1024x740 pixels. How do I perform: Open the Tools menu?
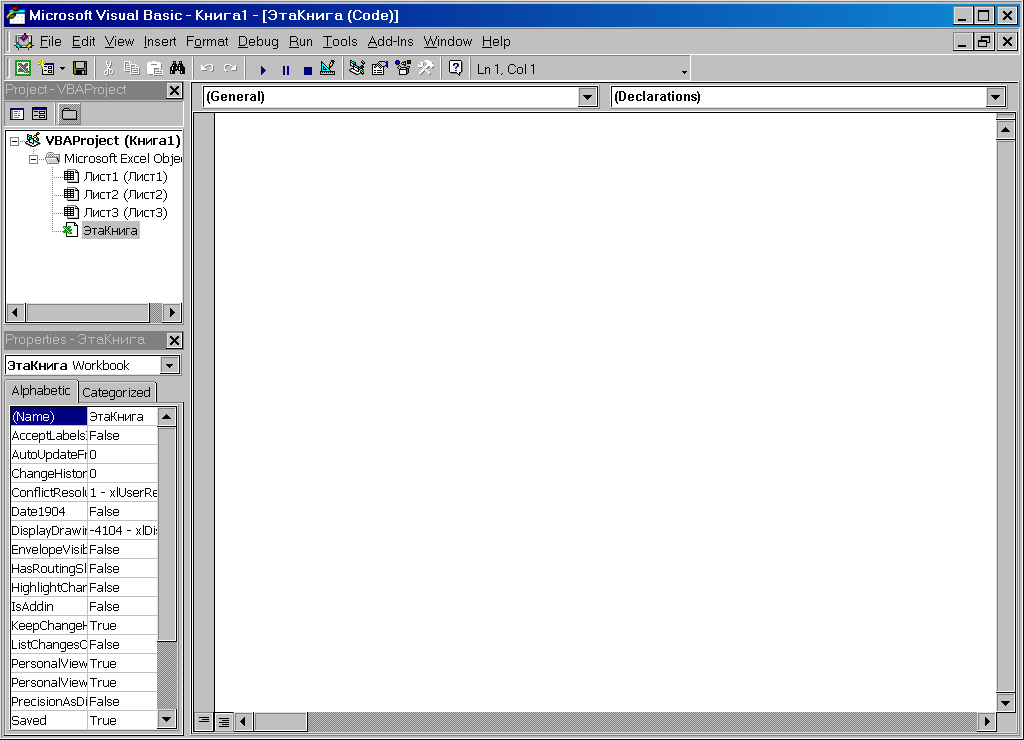(340, 42)
